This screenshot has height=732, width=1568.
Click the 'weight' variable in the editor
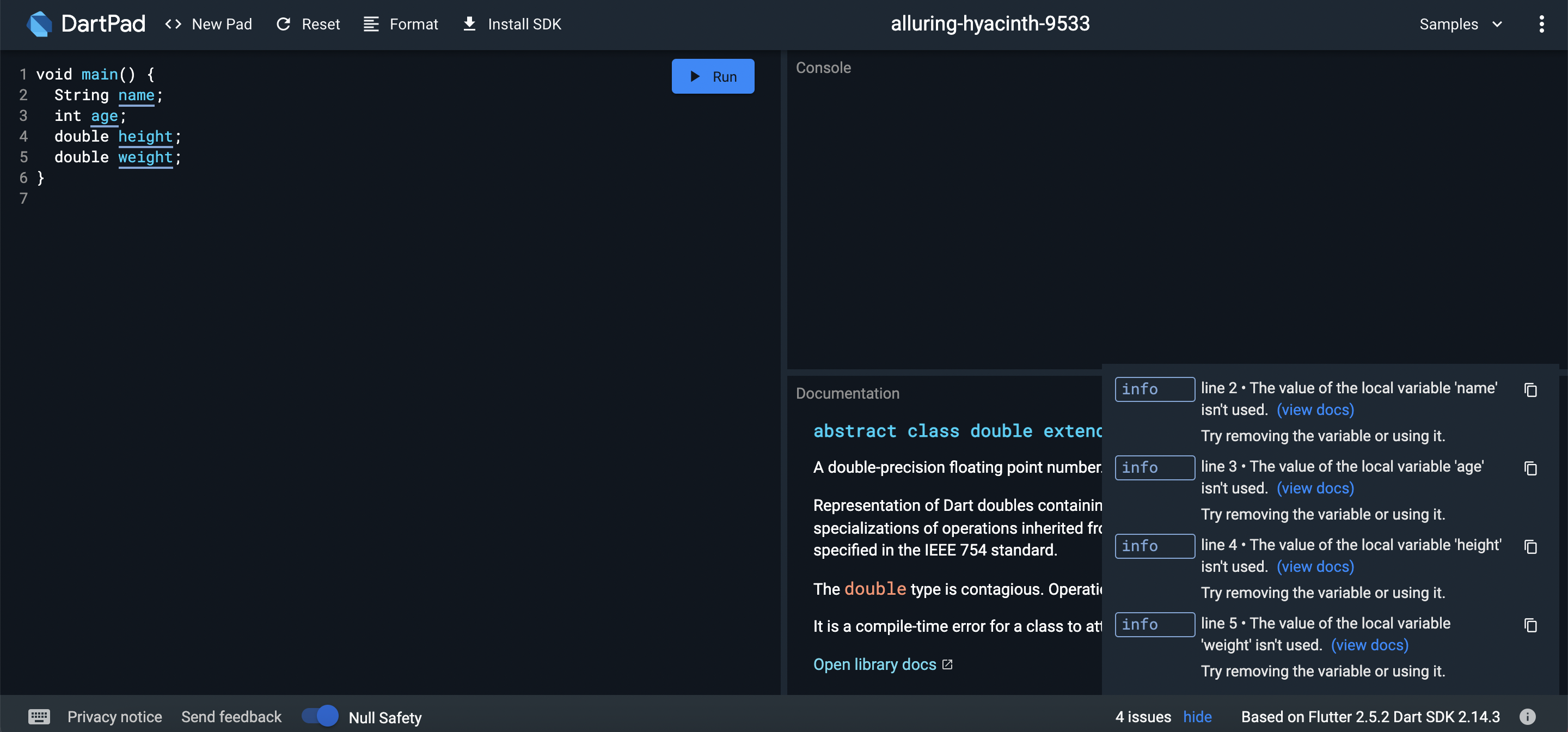[145, 157]
